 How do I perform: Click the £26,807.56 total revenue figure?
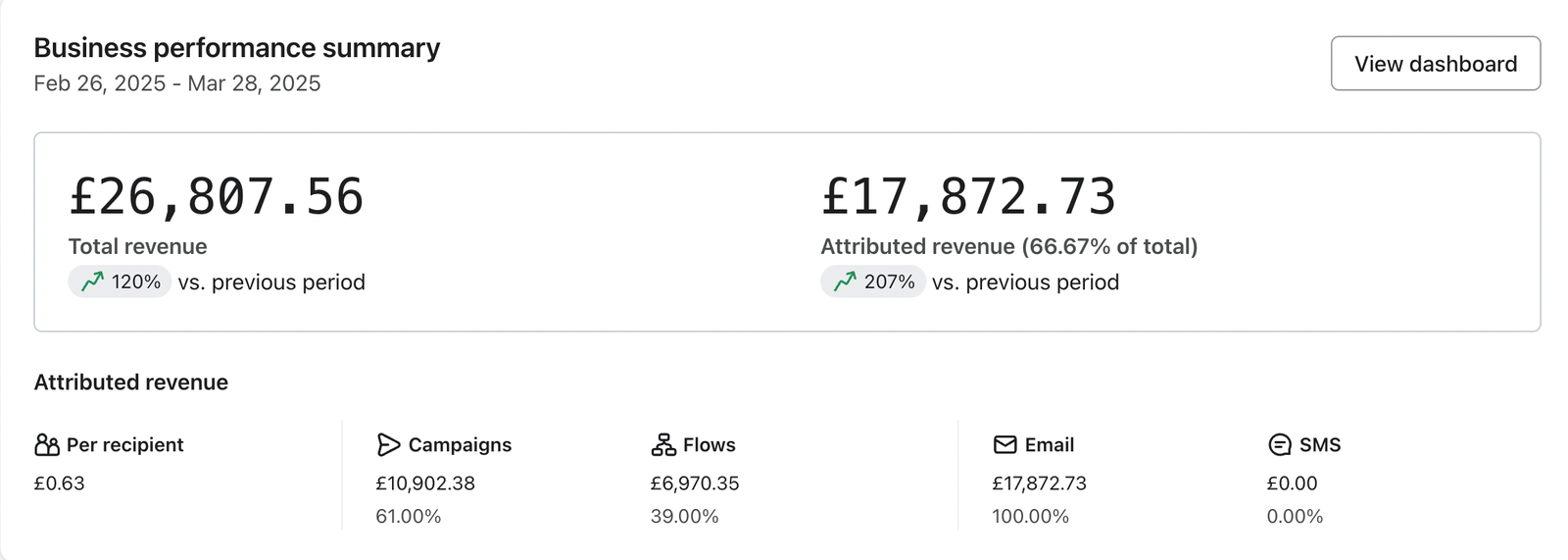point(216,197)
